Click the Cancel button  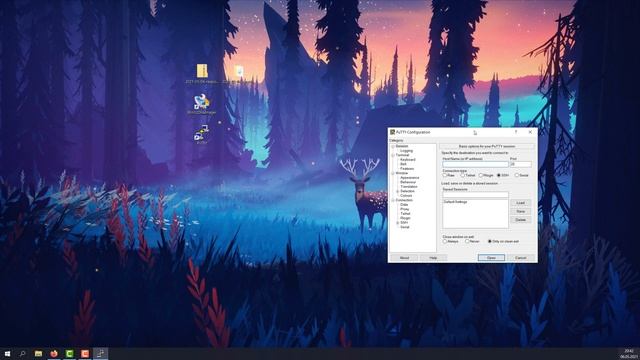tap(520, 258)
